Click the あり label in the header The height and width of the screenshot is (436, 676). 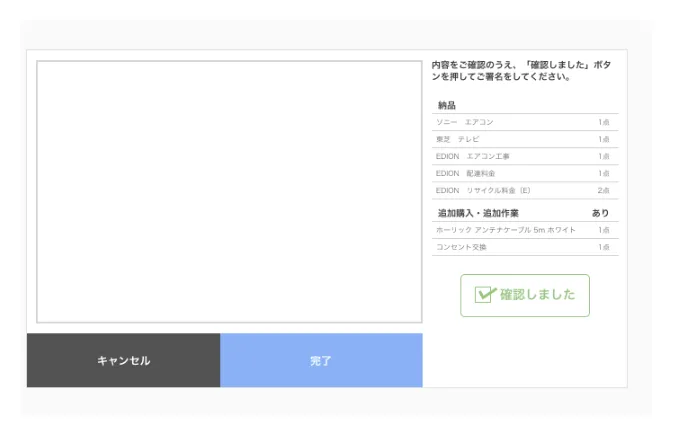click(600, 213)
